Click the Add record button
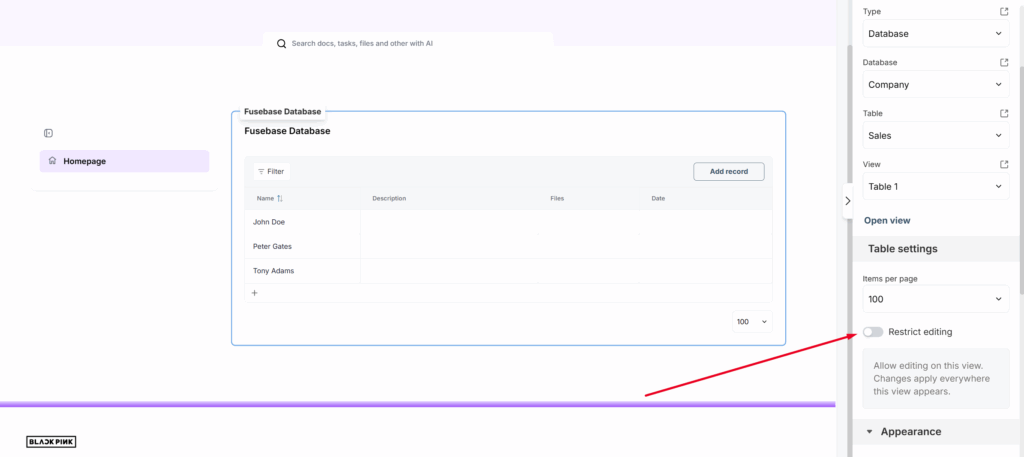 [x=728, y=172]
